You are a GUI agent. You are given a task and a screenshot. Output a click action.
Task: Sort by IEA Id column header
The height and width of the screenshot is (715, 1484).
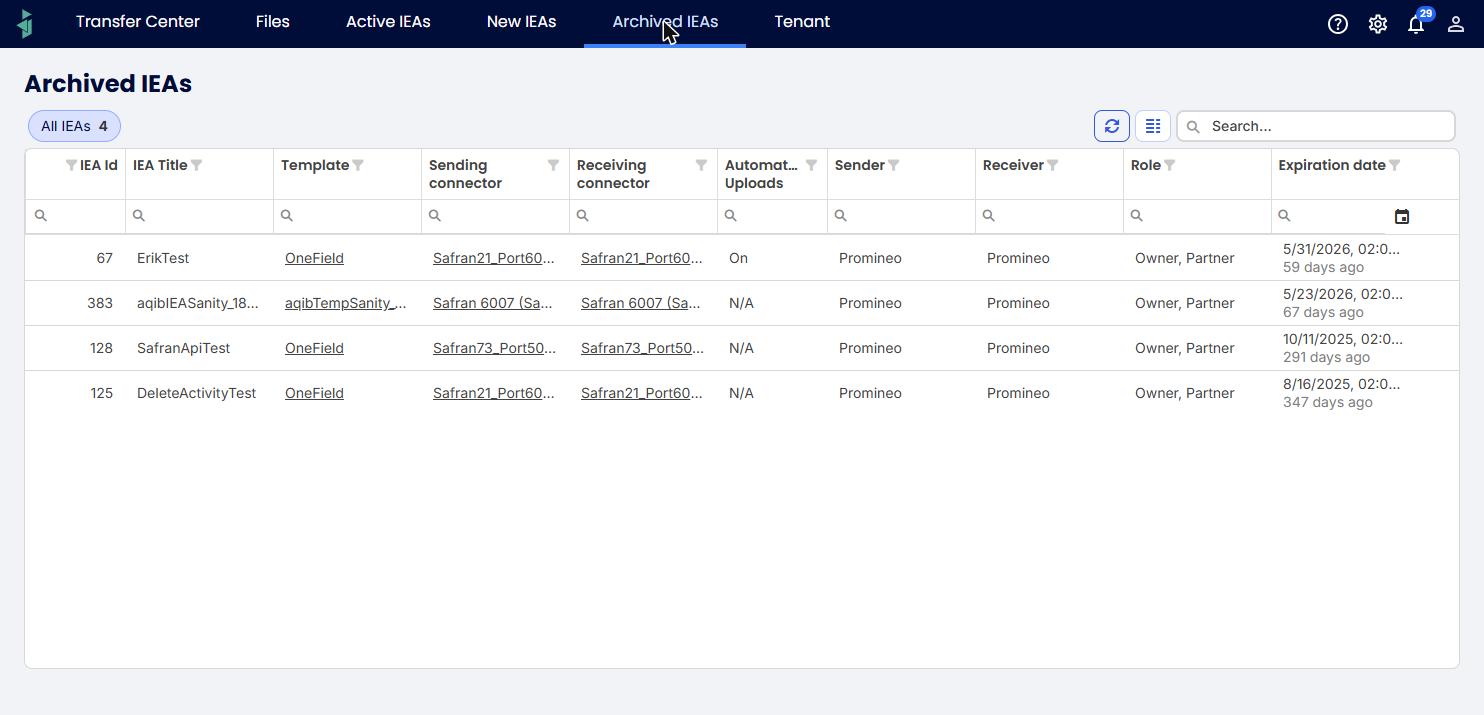99,165
